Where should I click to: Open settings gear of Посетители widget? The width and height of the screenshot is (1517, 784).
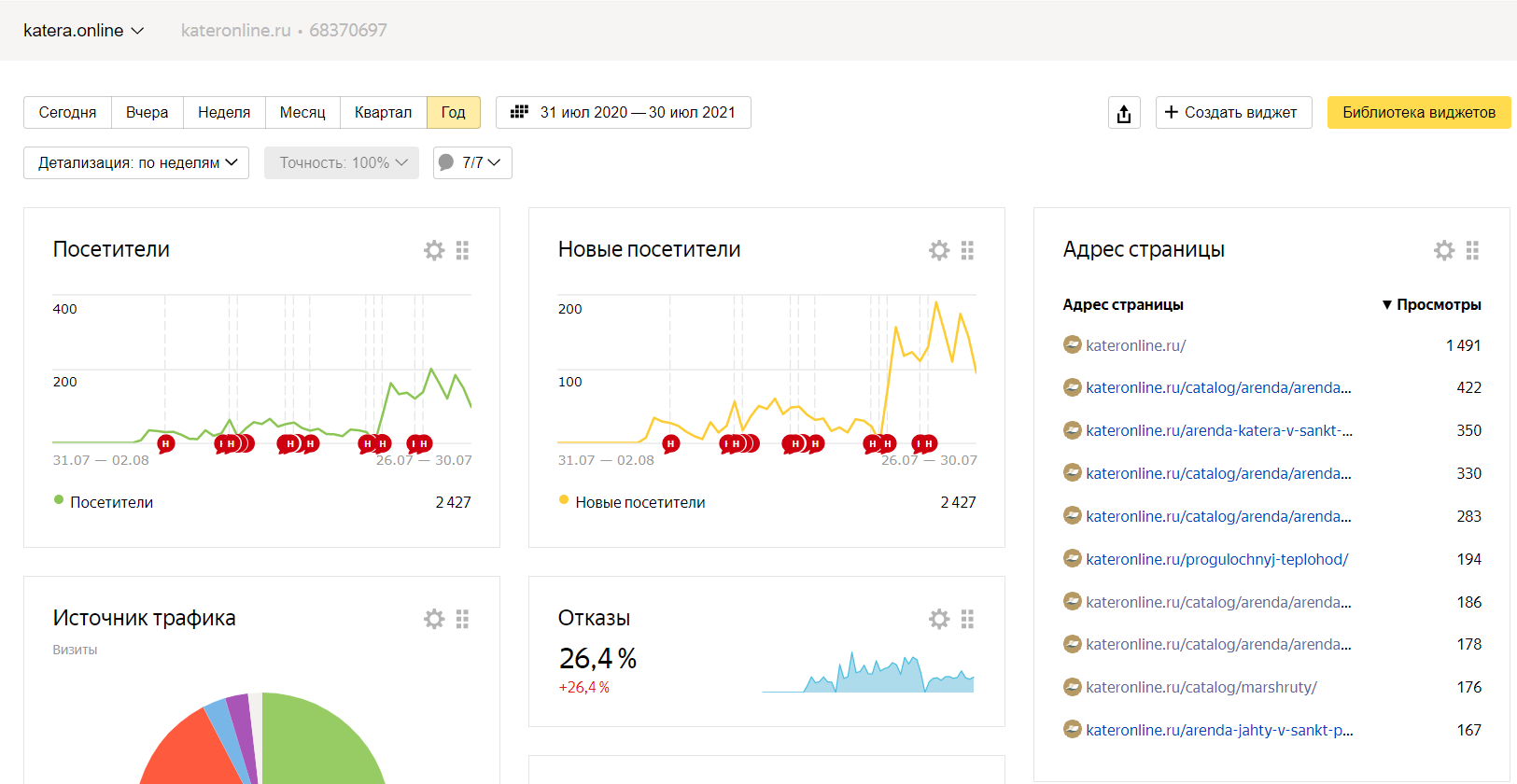[434, 250]
